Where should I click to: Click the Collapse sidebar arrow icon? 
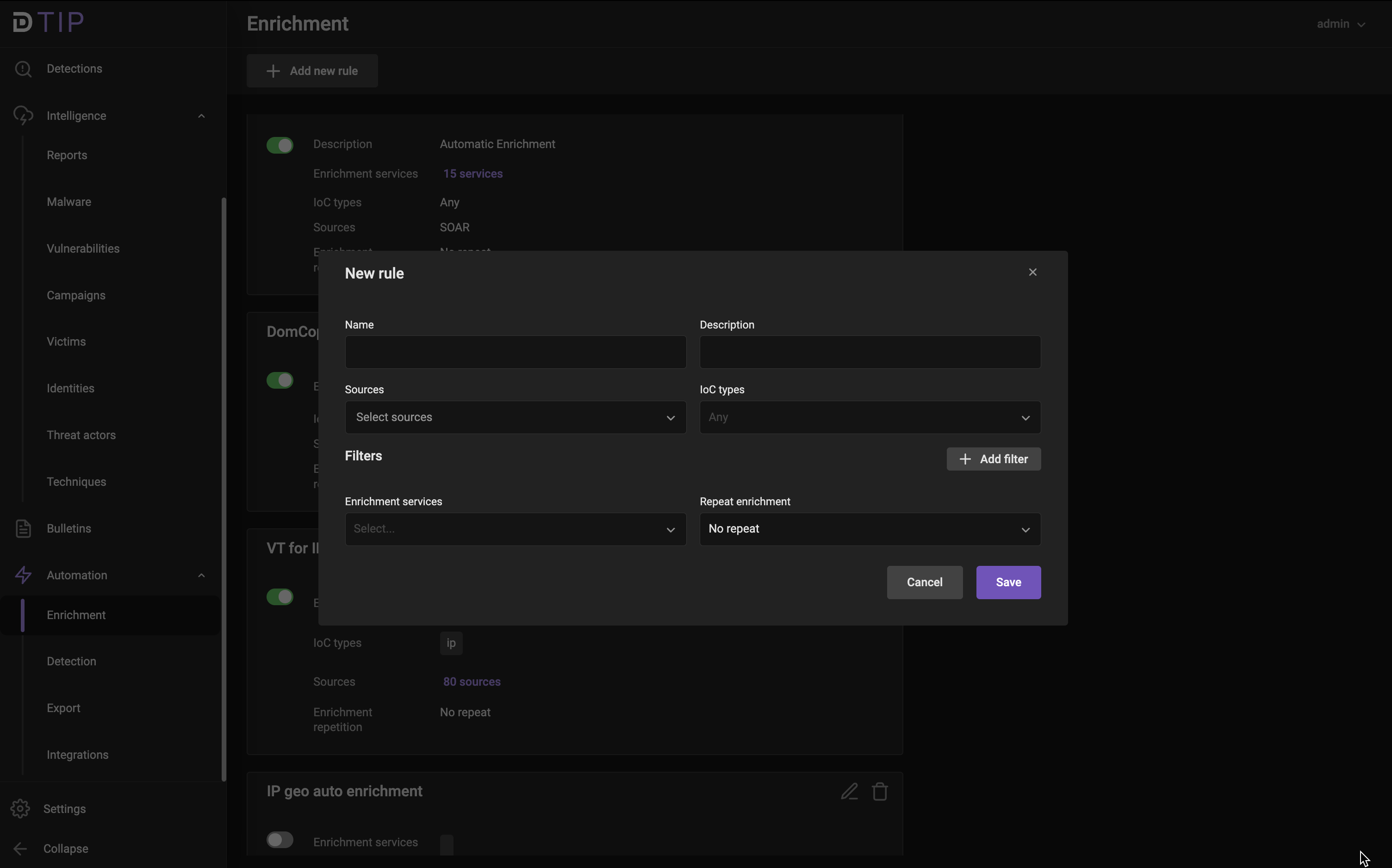(20, 849)
